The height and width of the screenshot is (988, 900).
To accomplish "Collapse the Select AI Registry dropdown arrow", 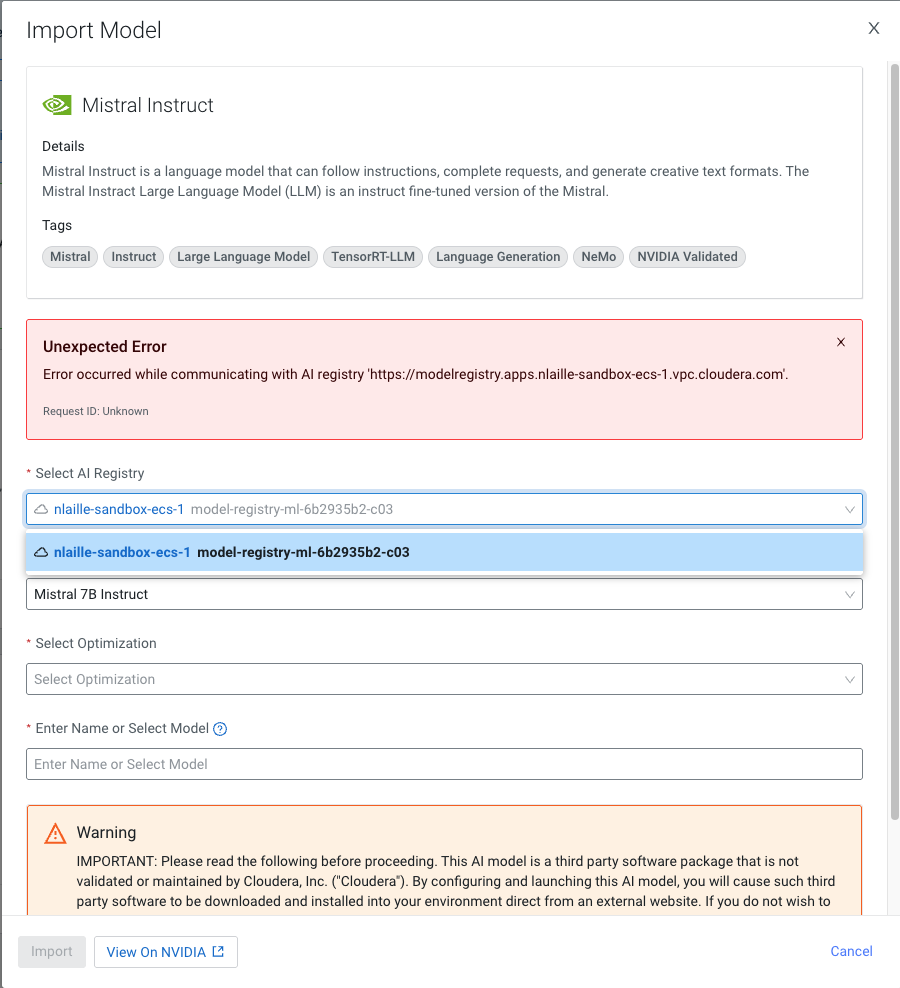I will coord(850,509).
